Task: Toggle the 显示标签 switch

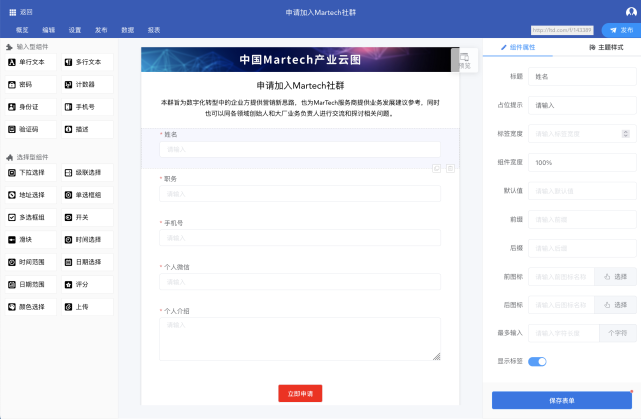Action: coord(538,361)
